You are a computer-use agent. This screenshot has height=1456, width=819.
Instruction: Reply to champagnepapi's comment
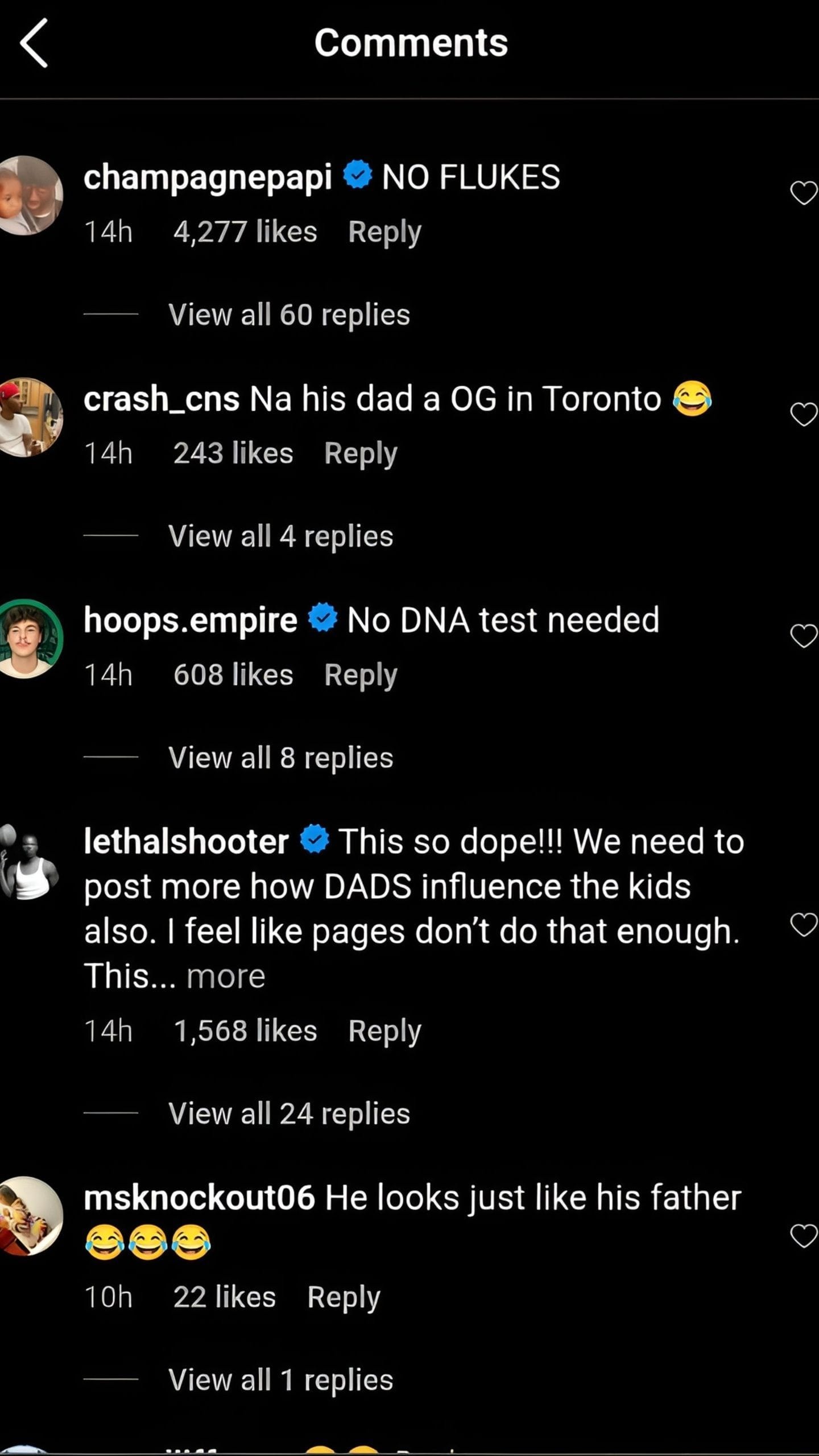[x=384, y=232]
